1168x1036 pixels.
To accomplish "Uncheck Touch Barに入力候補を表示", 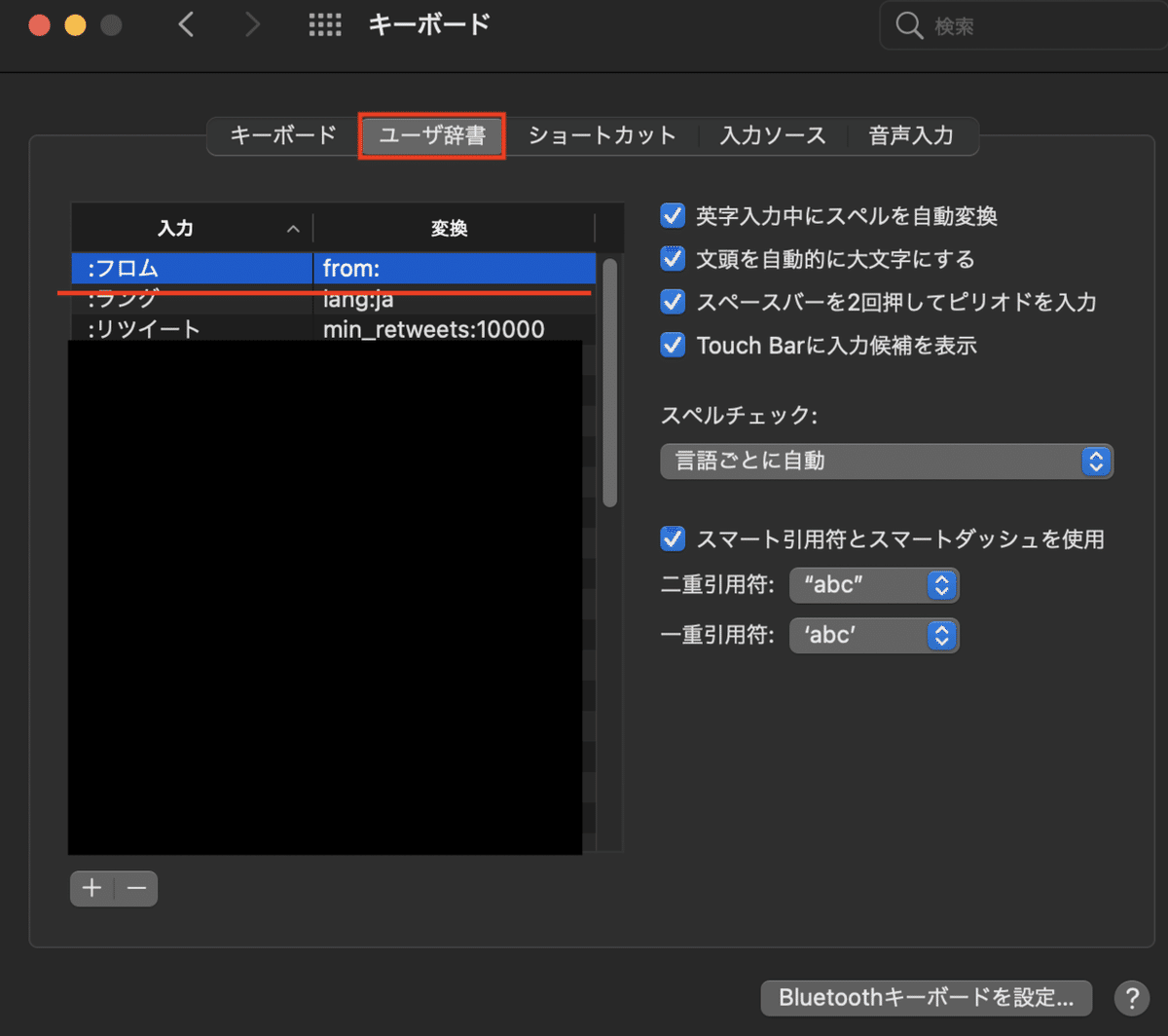I will [673, 345].
